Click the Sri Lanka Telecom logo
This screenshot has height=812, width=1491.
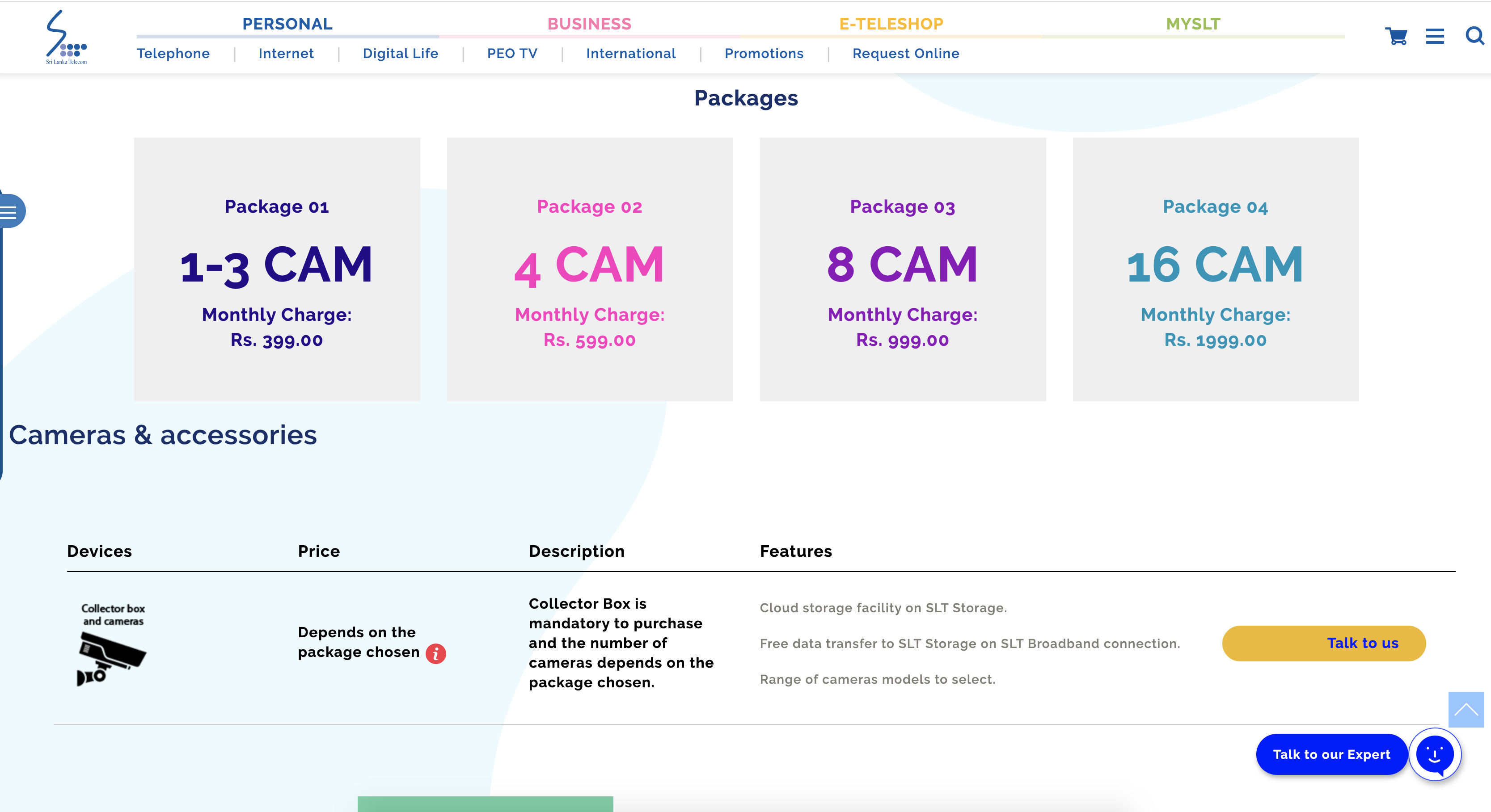[67, 37]
